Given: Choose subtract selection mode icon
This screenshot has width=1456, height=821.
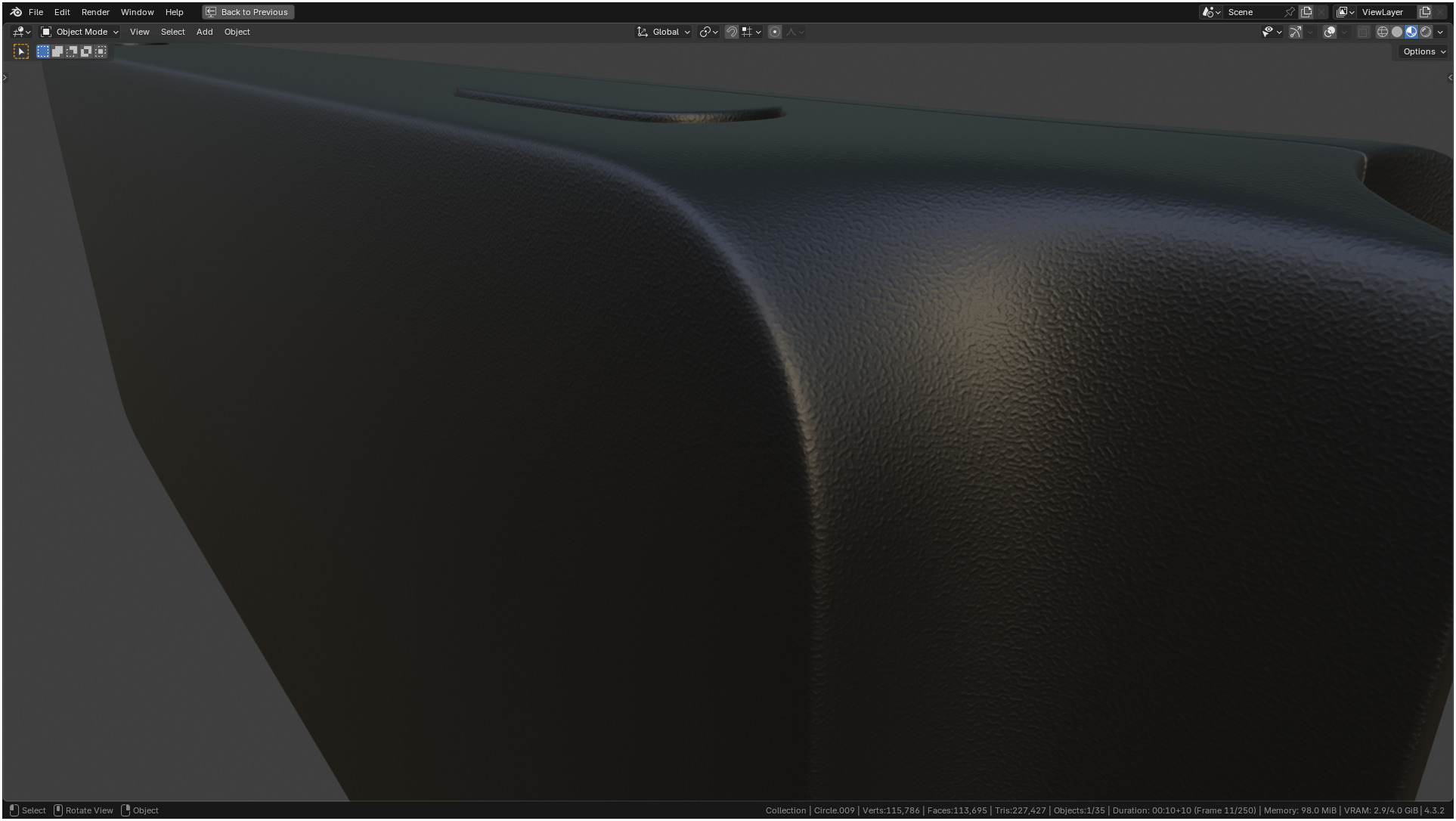Looking at the screenshot, I should coord(72,51).
